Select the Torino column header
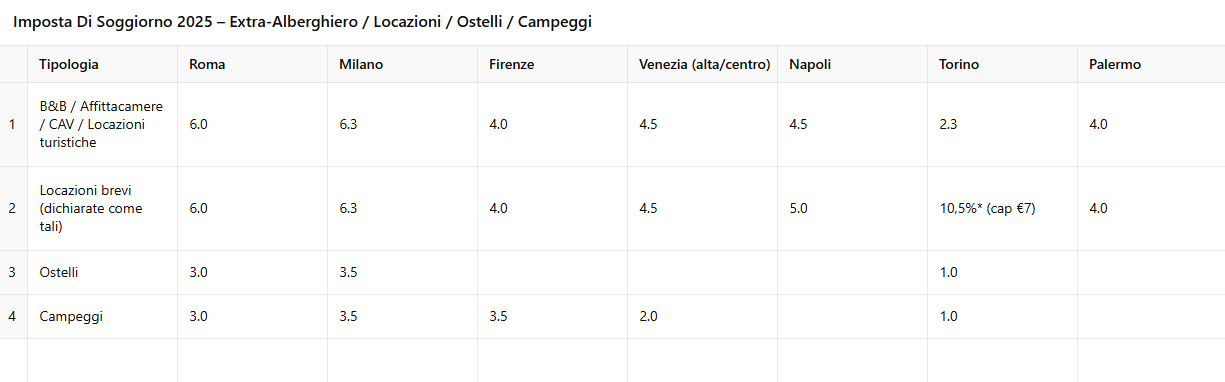This screenshot has height=382, width=1225. 1002,64
